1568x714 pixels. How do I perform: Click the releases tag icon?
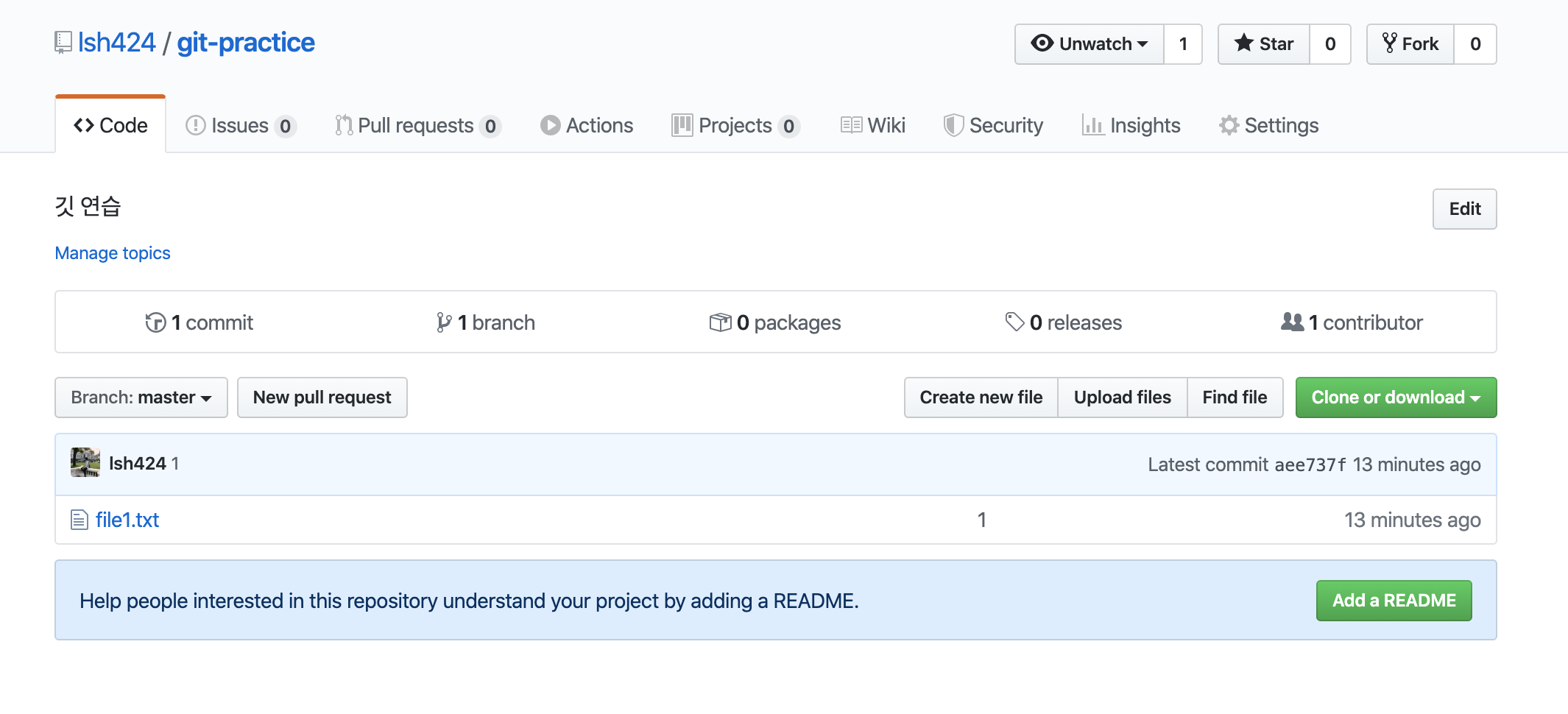click(x=1015, y=322)
